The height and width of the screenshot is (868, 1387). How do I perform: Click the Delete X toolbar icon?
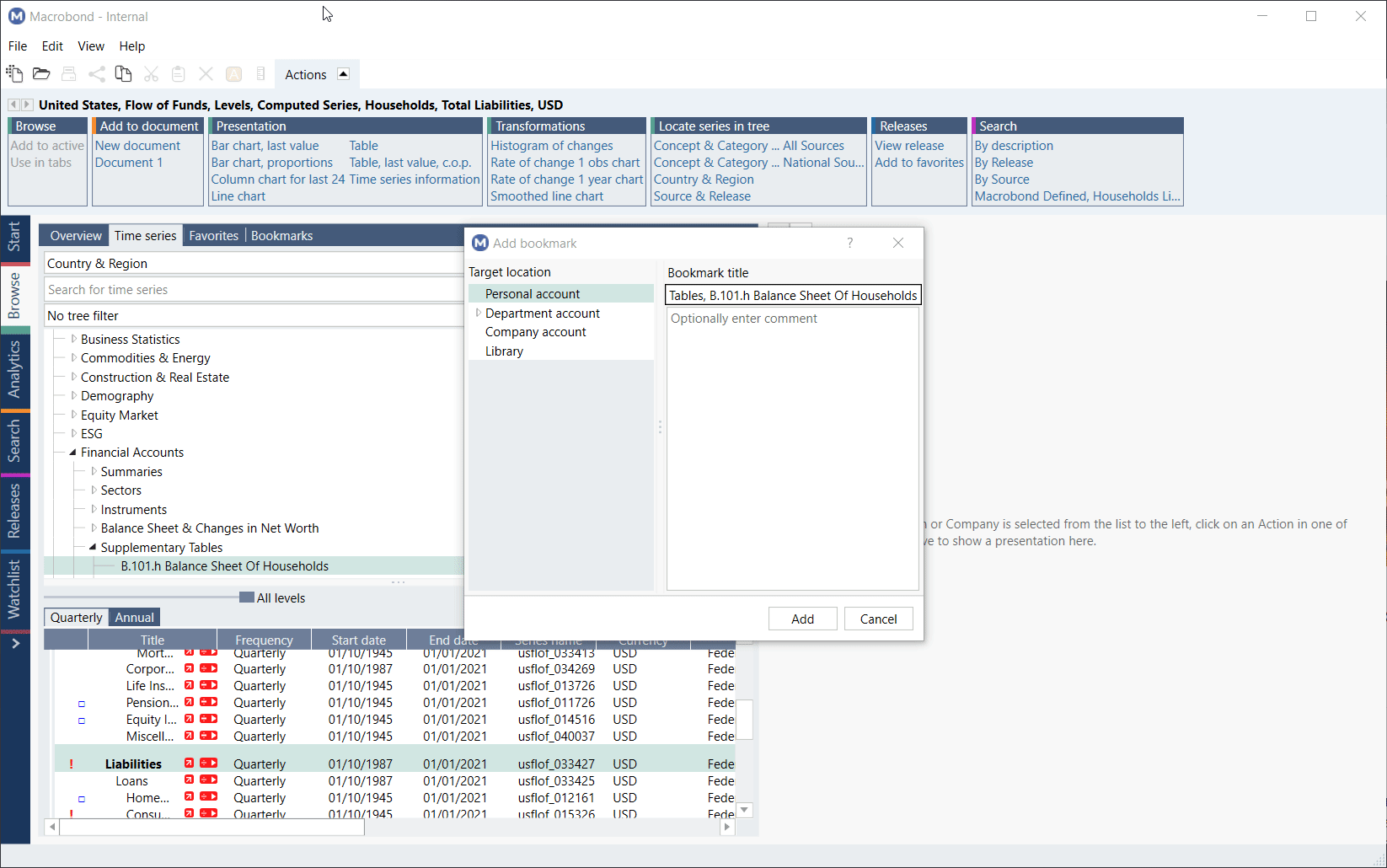[x=206, y=74]
